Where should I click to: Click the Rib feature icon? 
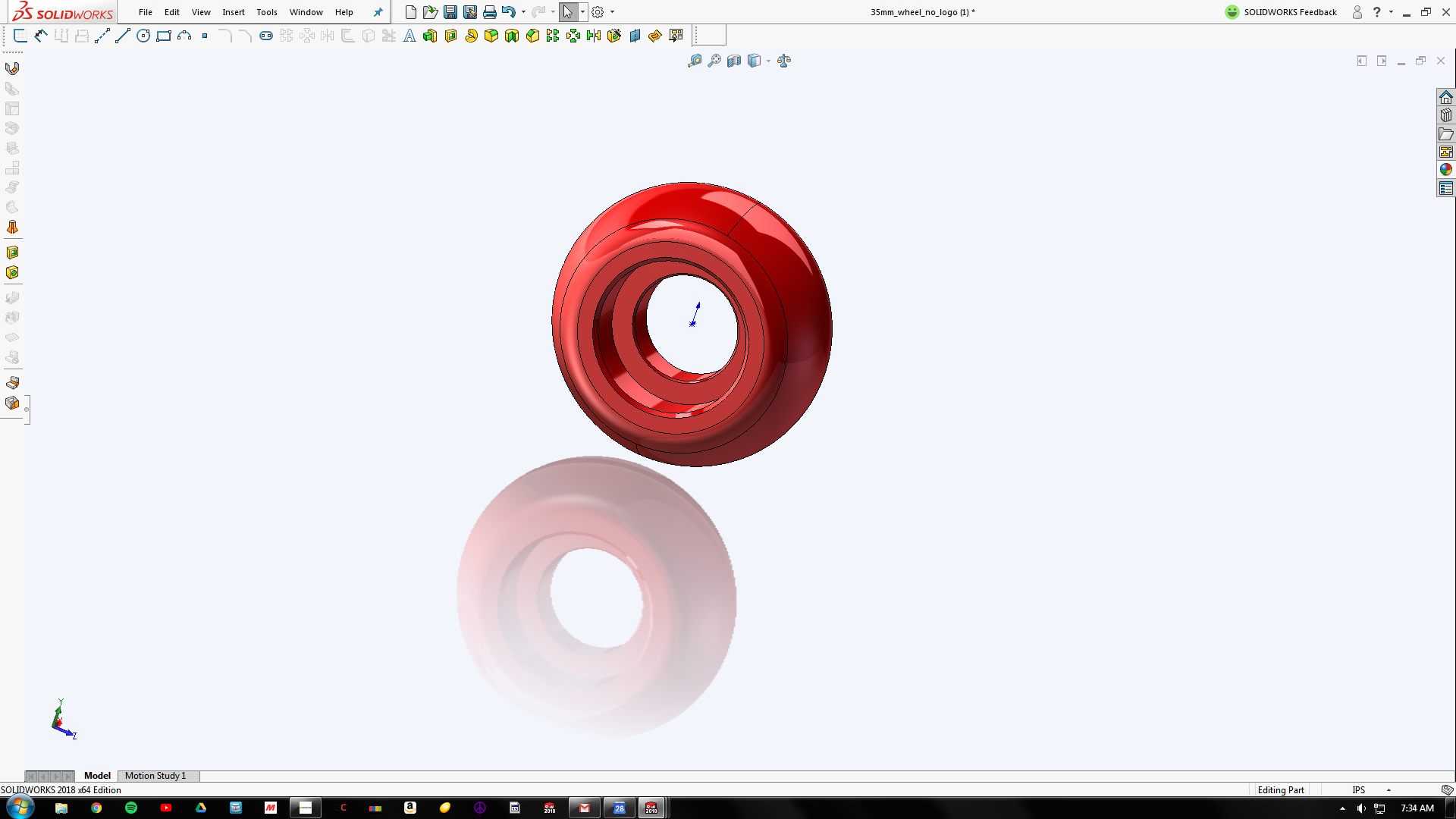click(x=512, y=36)
